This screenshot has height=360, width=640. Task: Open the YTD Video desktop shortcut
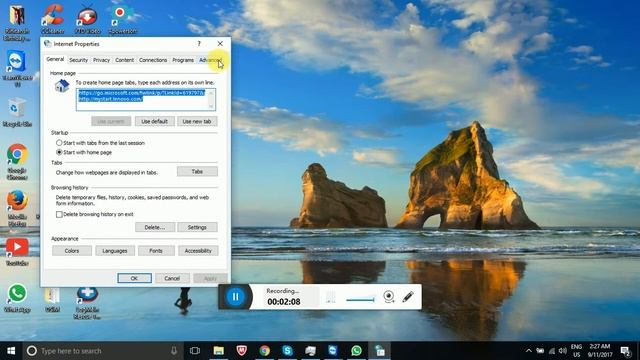[87, 18]
